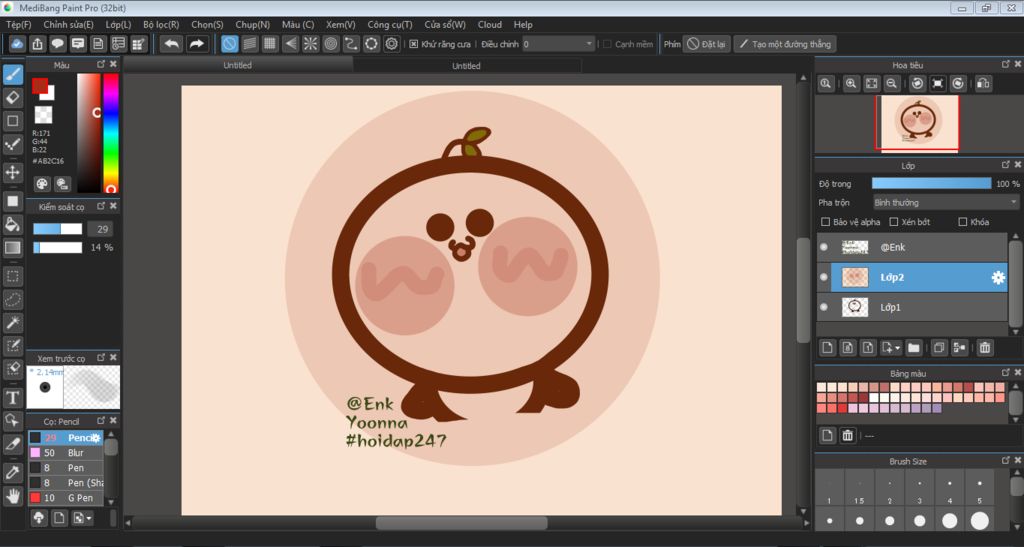Toggle the Cạnh mềm checkbox
This screenshot has height=547, width=1024.
(607, 44)
